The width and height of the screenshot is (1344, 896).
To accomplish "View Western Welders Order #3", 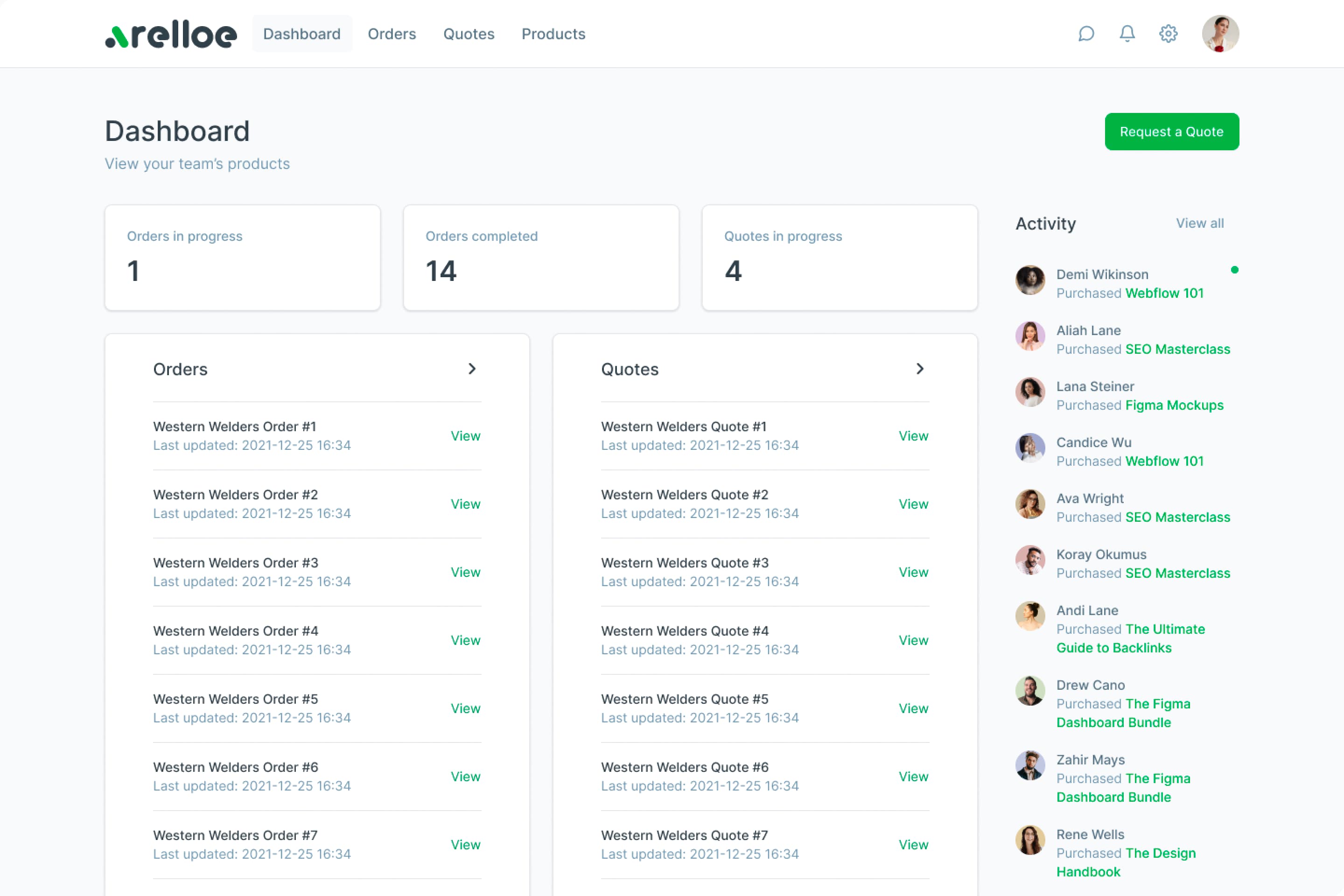I will (x=465, y=572).
